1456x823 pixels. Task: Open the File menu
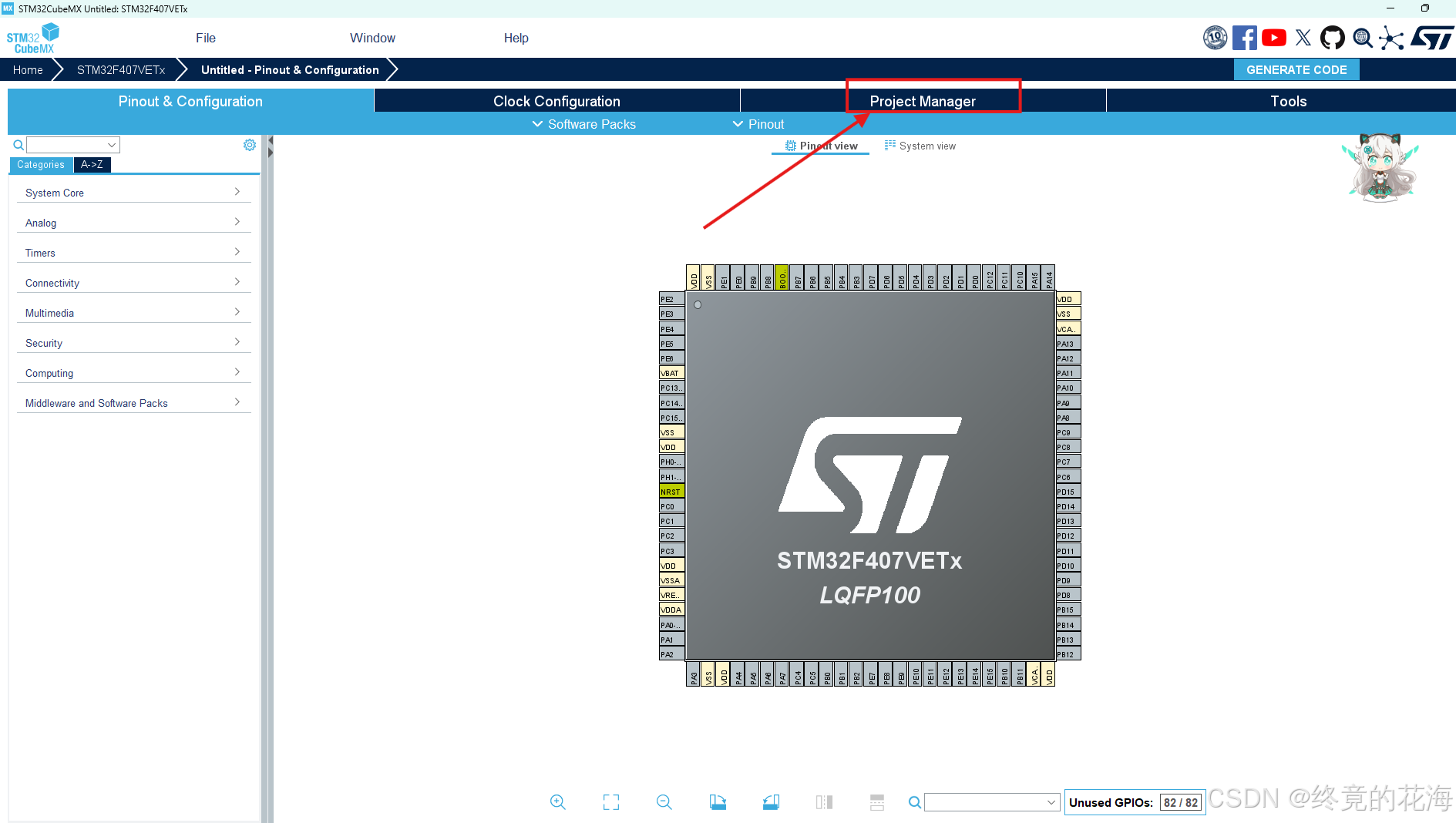[x=206, y=38]
